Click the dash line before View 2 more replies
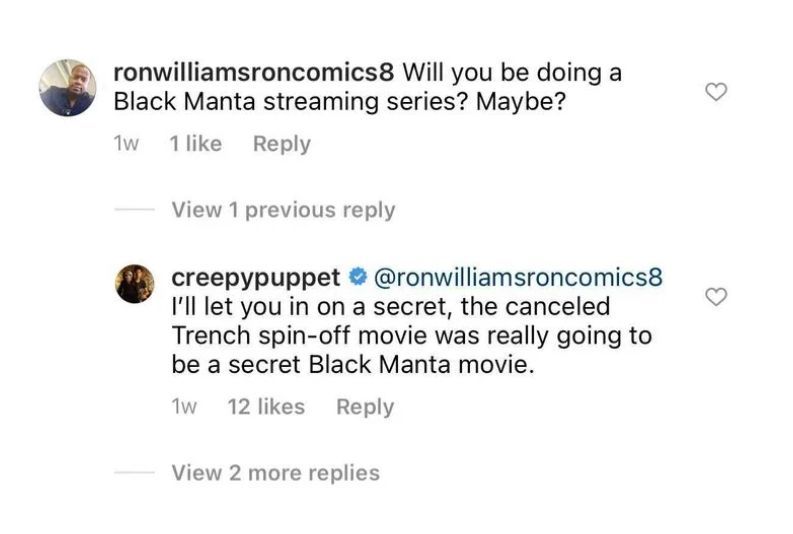The image size is (793, 534). [134, 473]
